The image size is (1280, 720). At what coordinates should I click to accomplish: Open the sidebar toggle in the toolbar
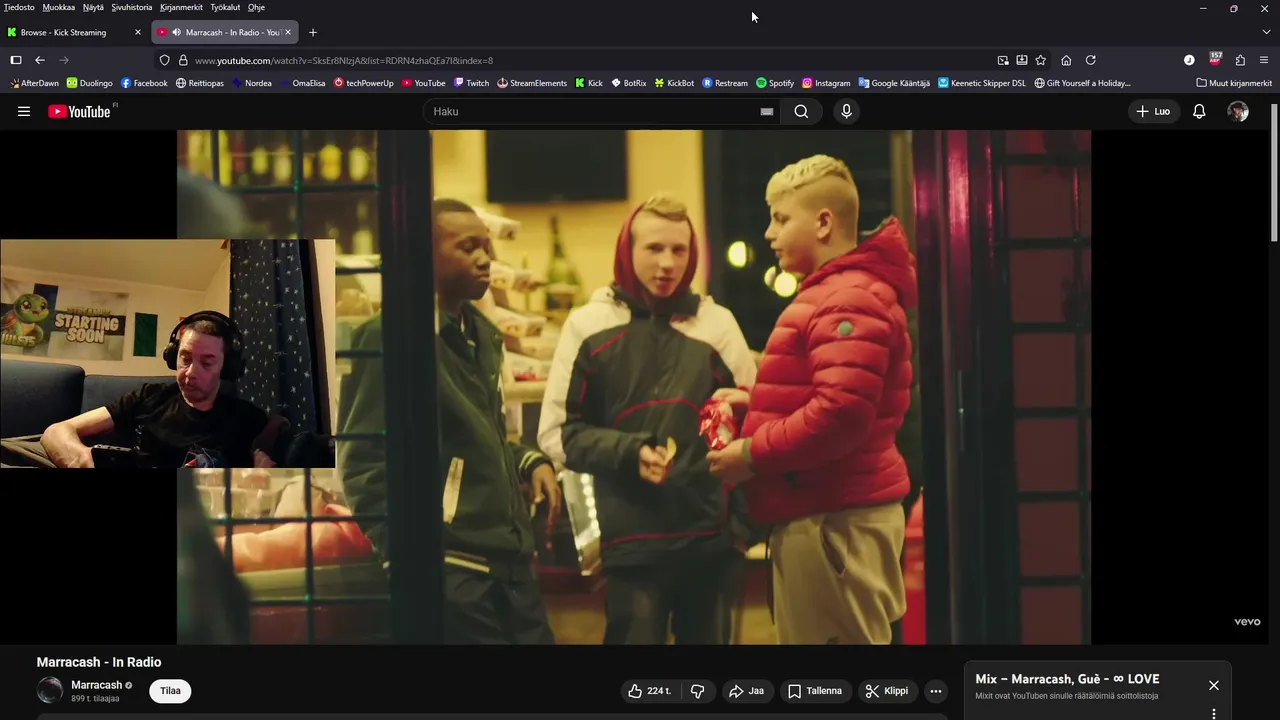[x=16, y=60]
